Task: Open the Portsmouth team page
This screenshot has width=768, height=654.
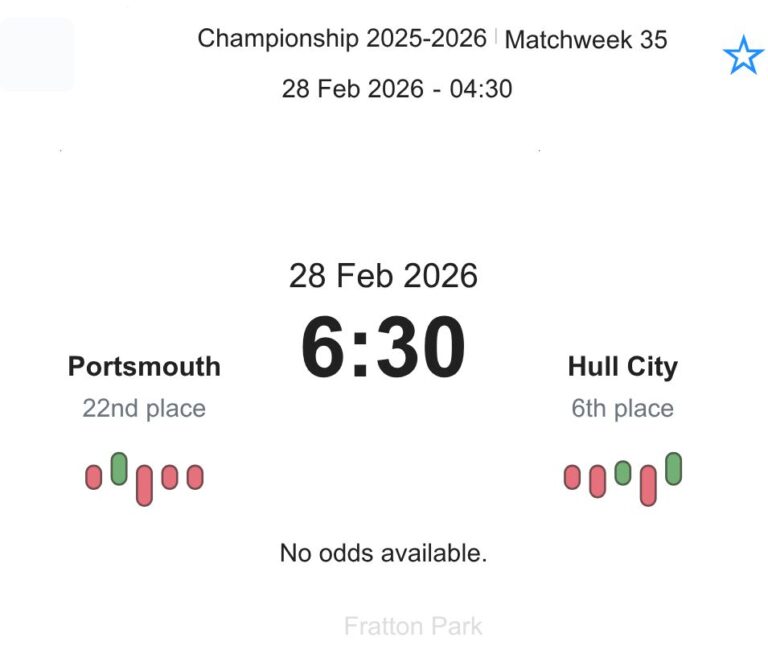Action: pos(144,366)
